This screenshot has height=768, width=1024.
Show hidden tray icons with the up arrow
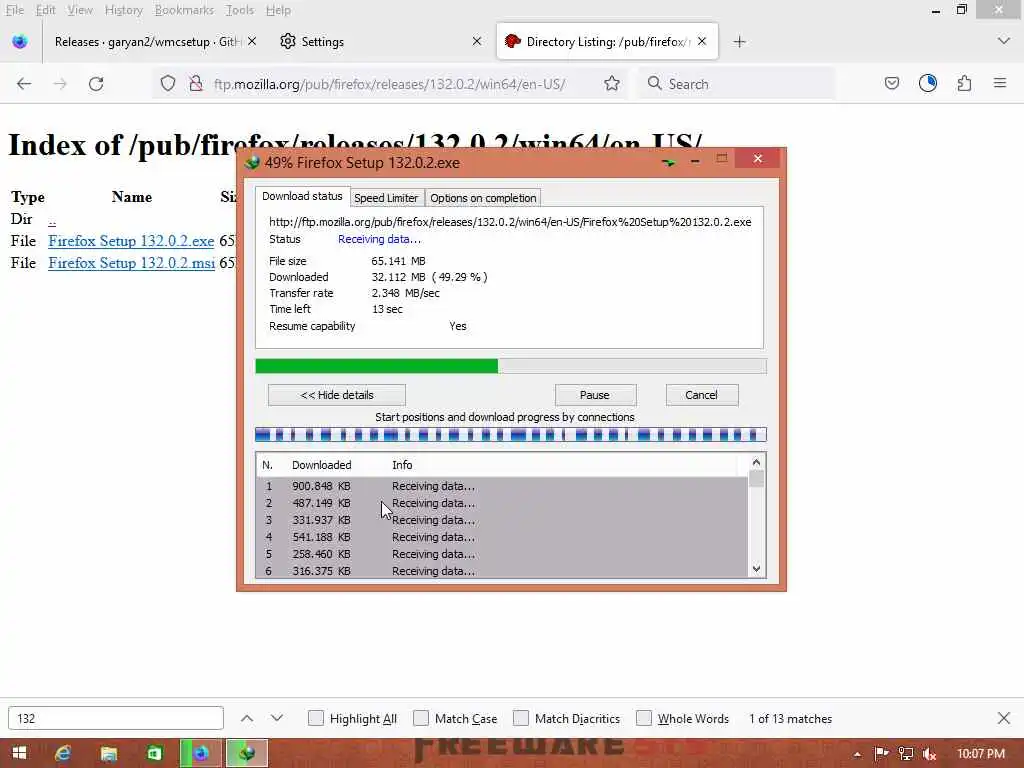pos(857,754)
